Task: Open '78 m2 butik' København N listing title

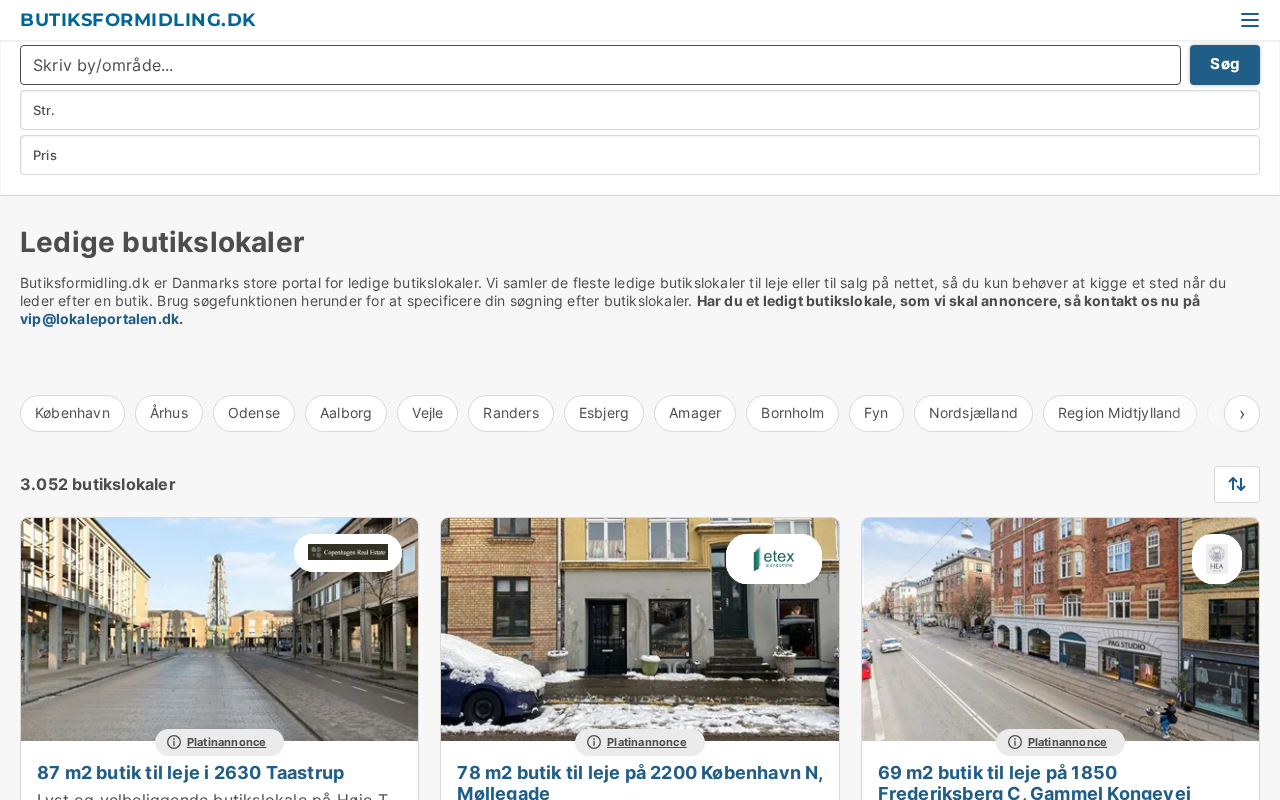Action: pyautogui.click(x=640, y=782)
